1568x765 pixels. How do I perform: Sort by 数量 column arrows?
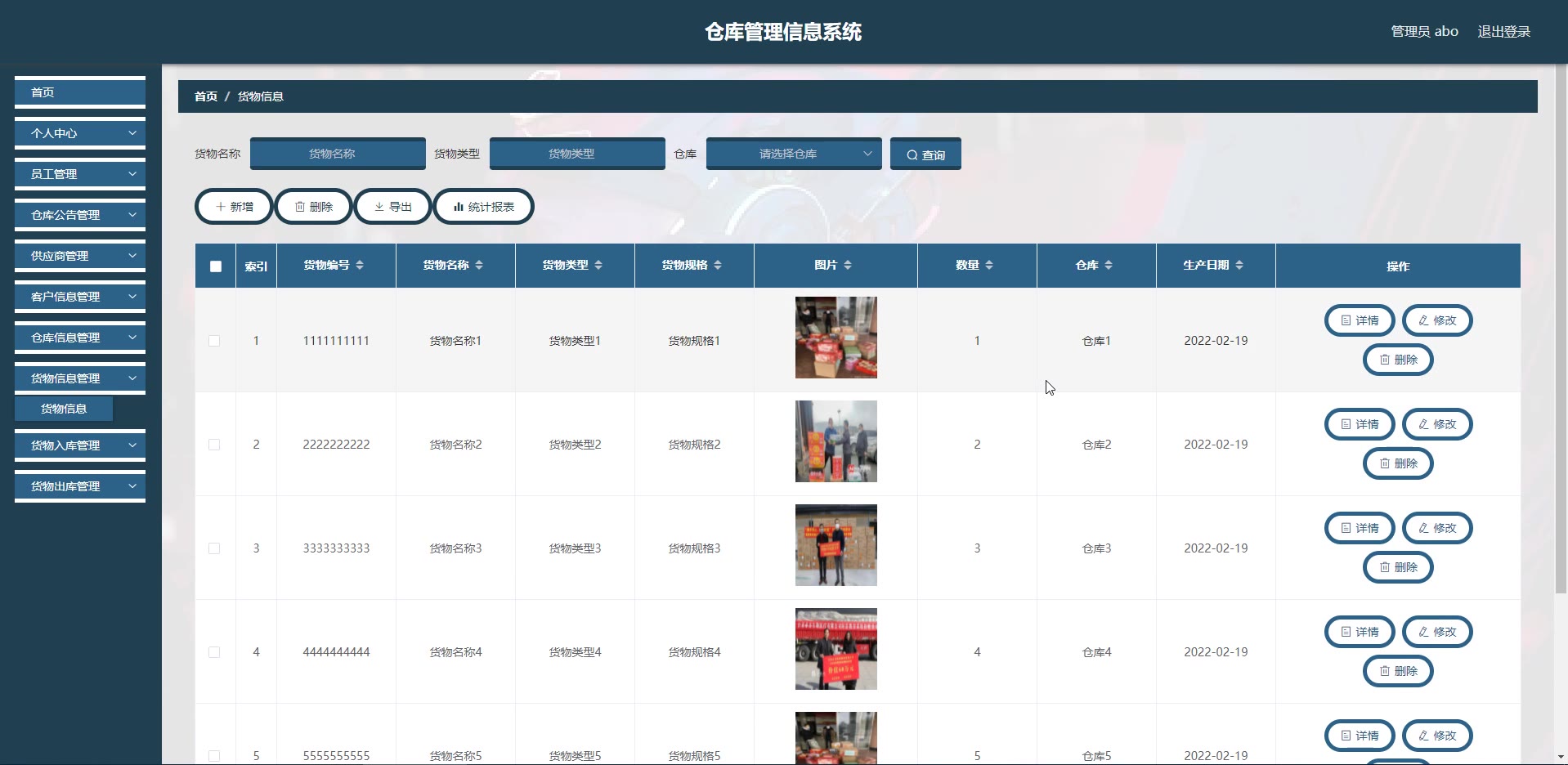[989, 265]
